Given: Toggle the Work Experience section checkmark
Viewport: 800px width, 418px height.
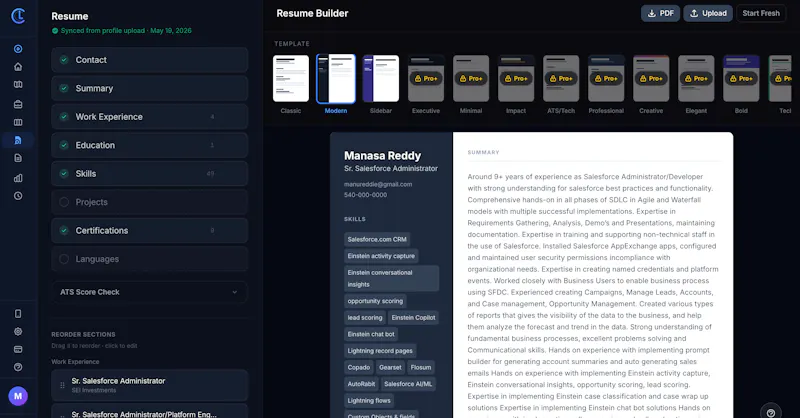Looking at the screenshot, I should [64, 117].
